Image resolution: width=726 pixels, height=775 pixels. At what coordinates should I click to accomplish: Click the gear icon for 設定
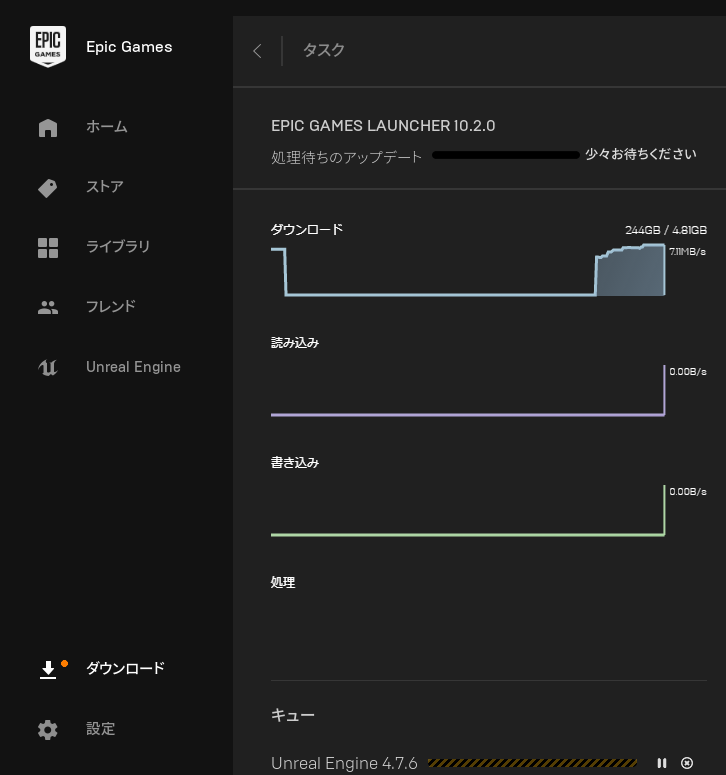(x=48, y=729)
